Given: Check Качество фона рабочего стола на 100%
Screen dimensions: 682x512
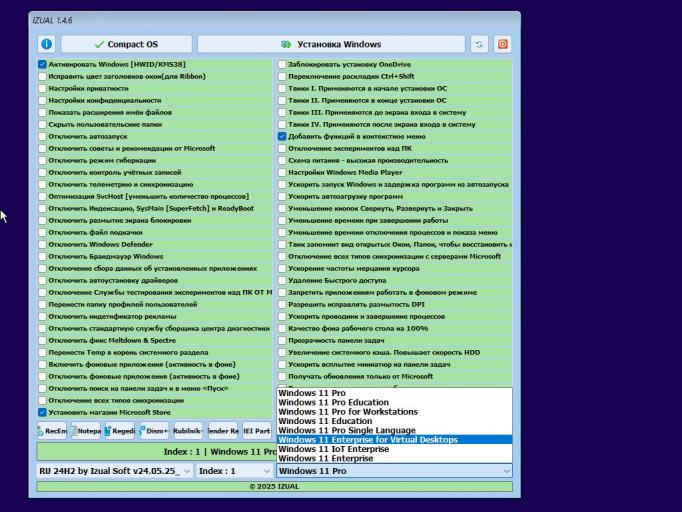Looking at the screenshot, I should click(x=282, y=328).
